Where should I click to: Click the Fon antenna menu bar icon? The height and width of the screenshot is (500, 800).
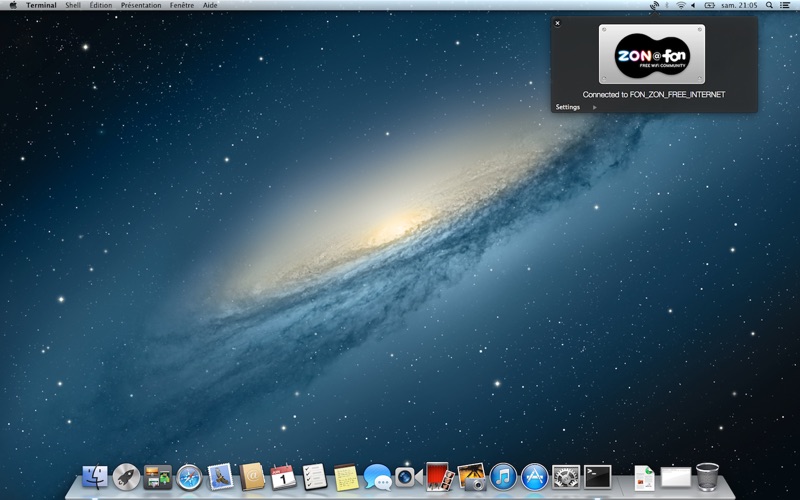tap(654, 6)
